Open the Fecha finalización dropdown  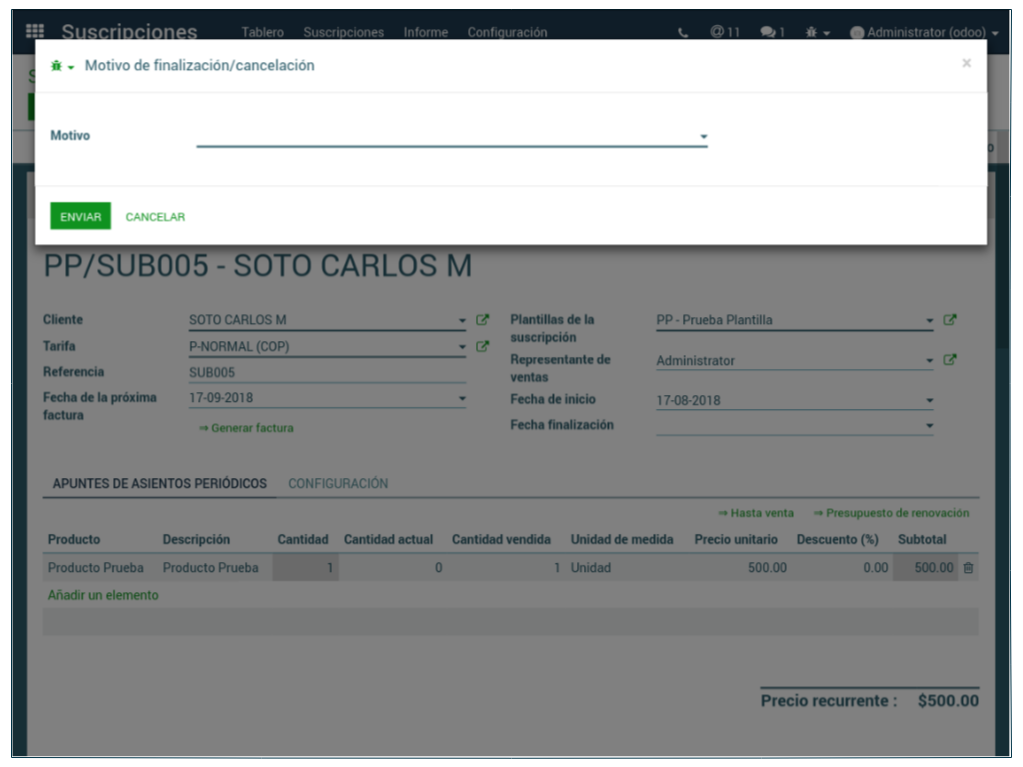(x=929, y=426)
